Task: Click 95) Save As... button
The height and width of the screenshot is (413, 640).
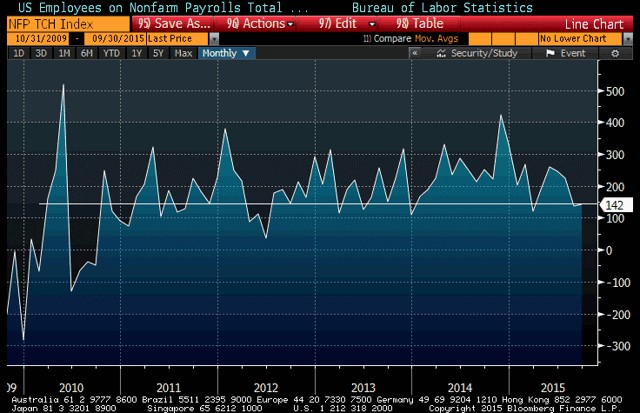Action: tap(174, 24)
